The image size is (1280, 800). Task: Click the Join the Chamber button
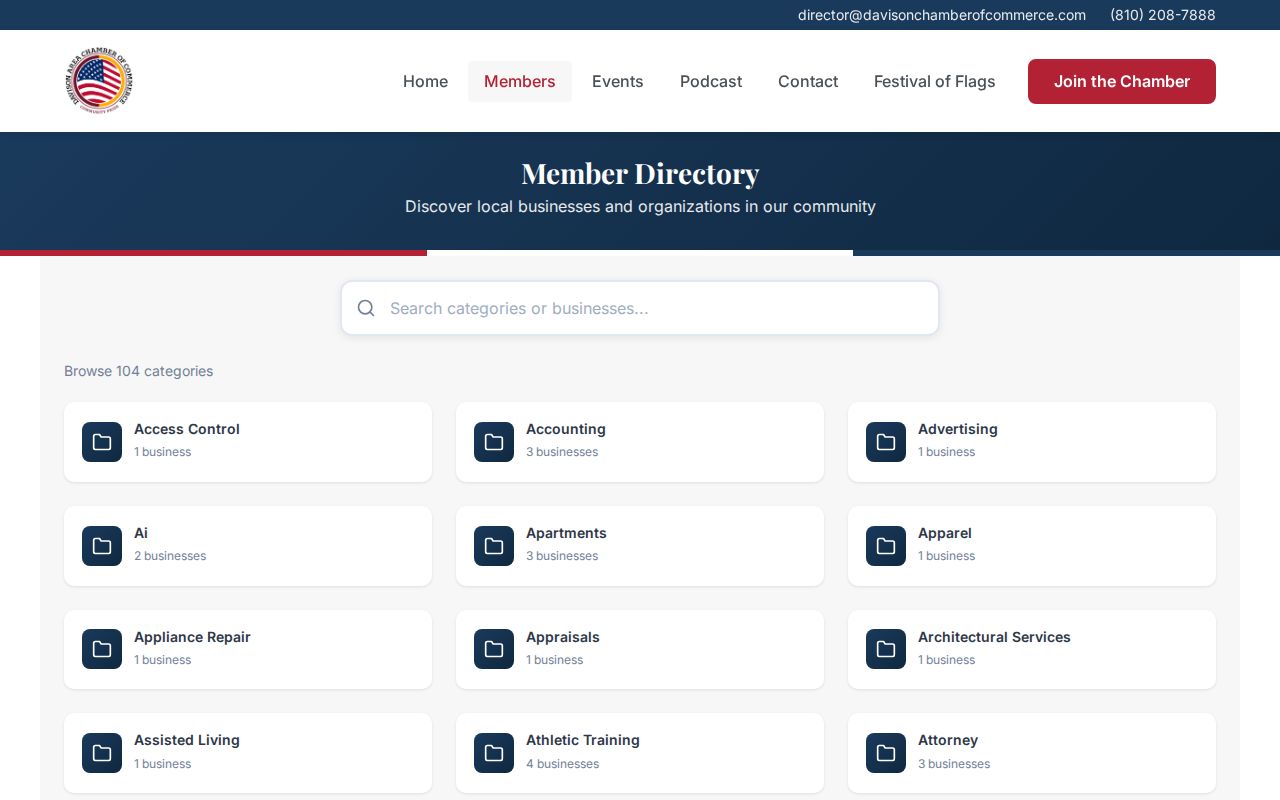click(1122, 81)
